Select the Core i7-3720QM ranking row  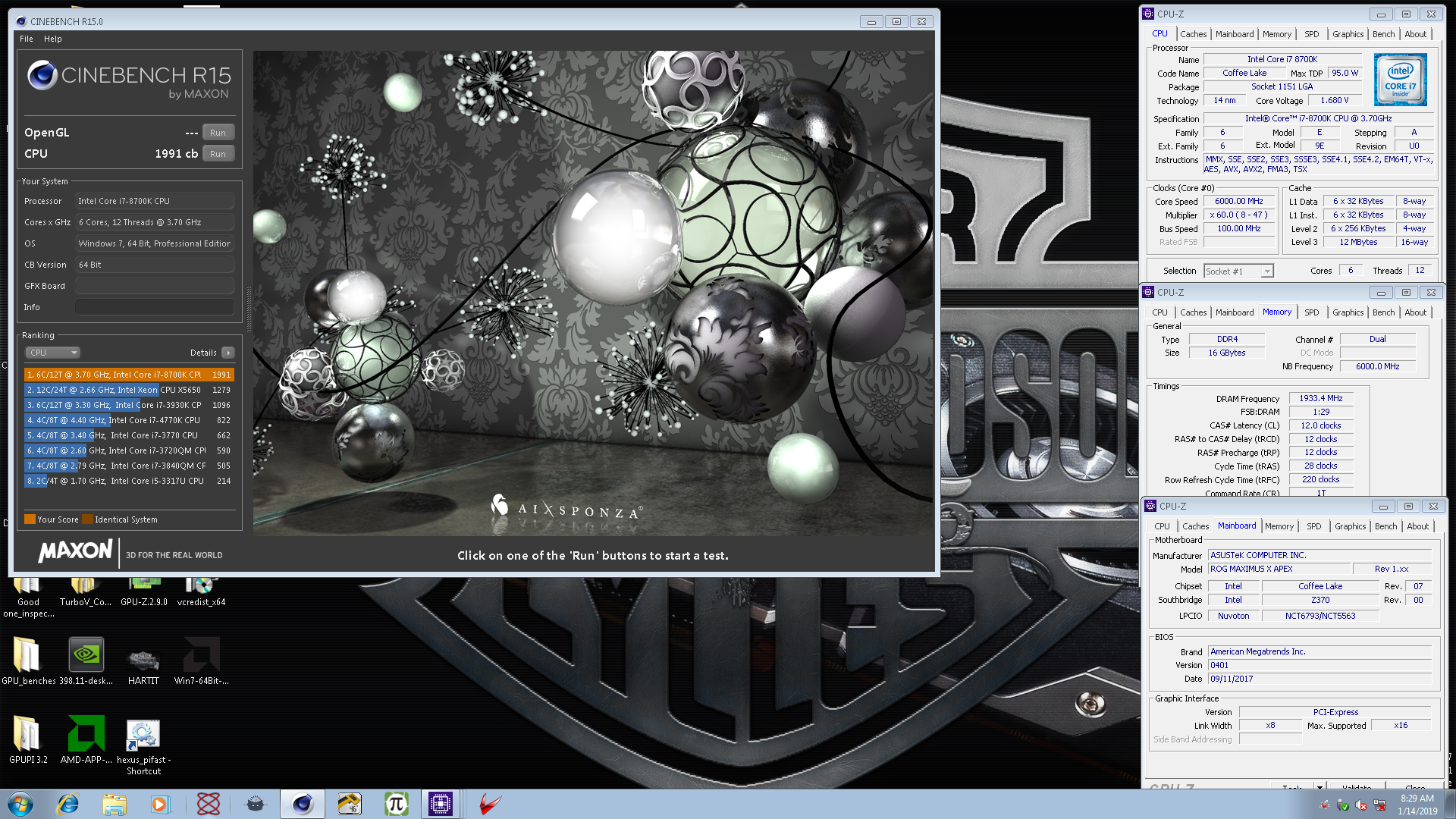pos(129,450)
